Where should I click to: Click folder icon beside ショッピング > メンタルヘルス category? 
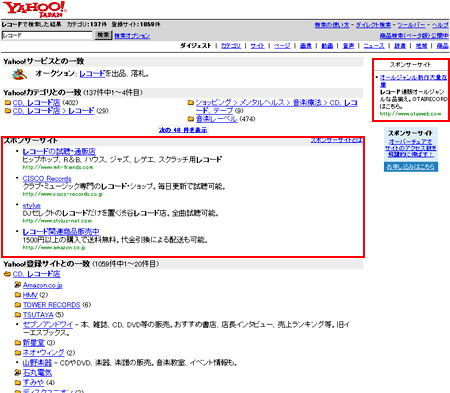(x=191, y=103)
